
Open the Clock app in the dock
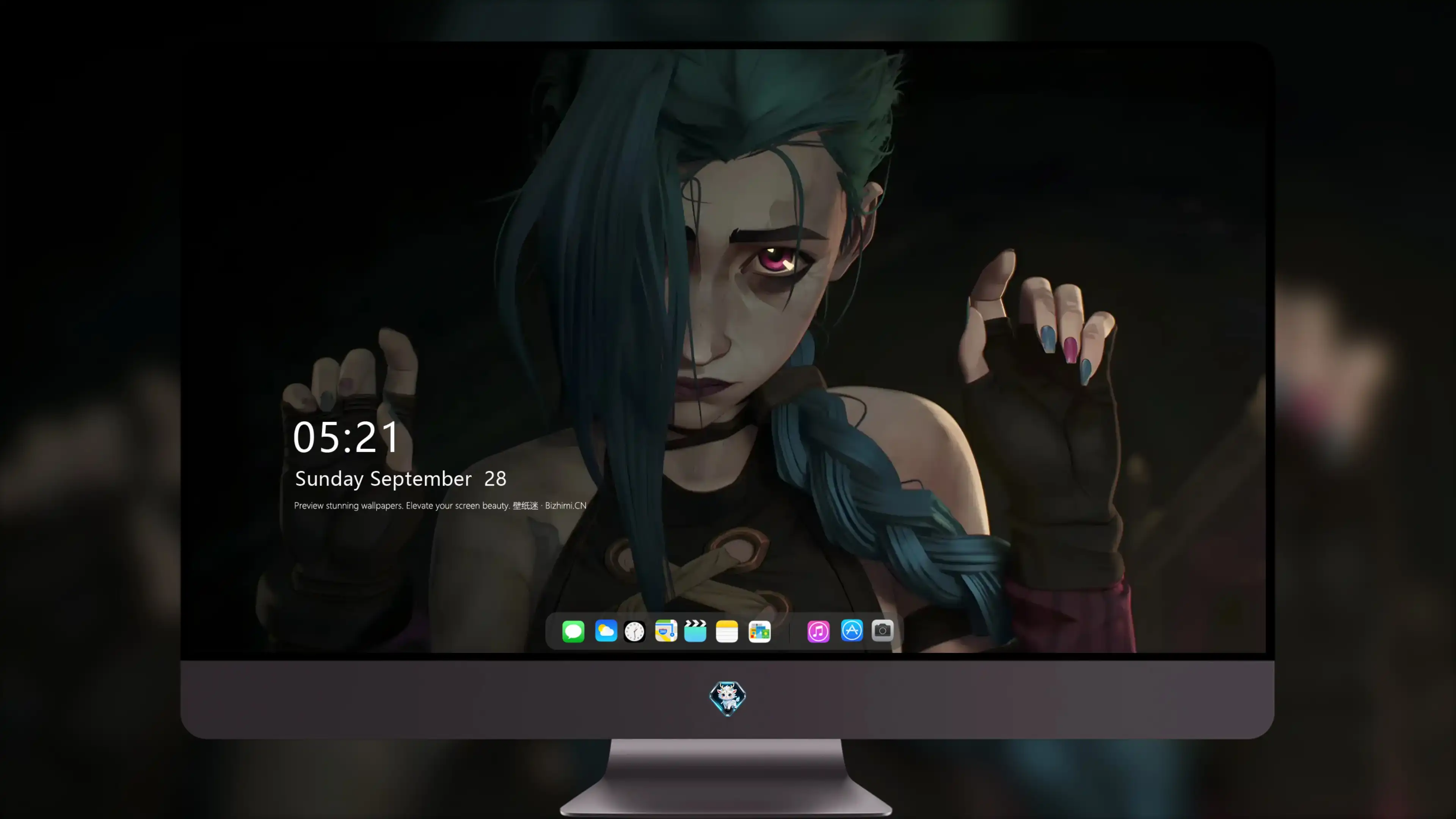[x=634, y=631]
